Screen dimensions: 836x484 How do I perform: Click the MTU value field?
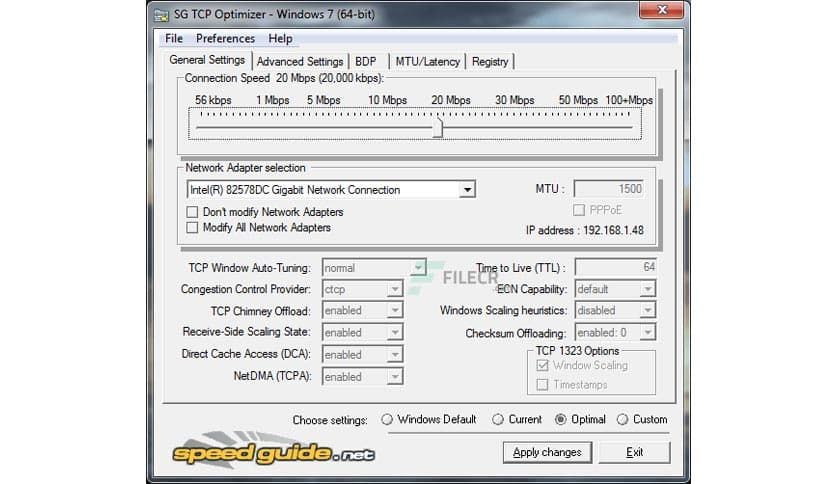click(x=609, y=189)
